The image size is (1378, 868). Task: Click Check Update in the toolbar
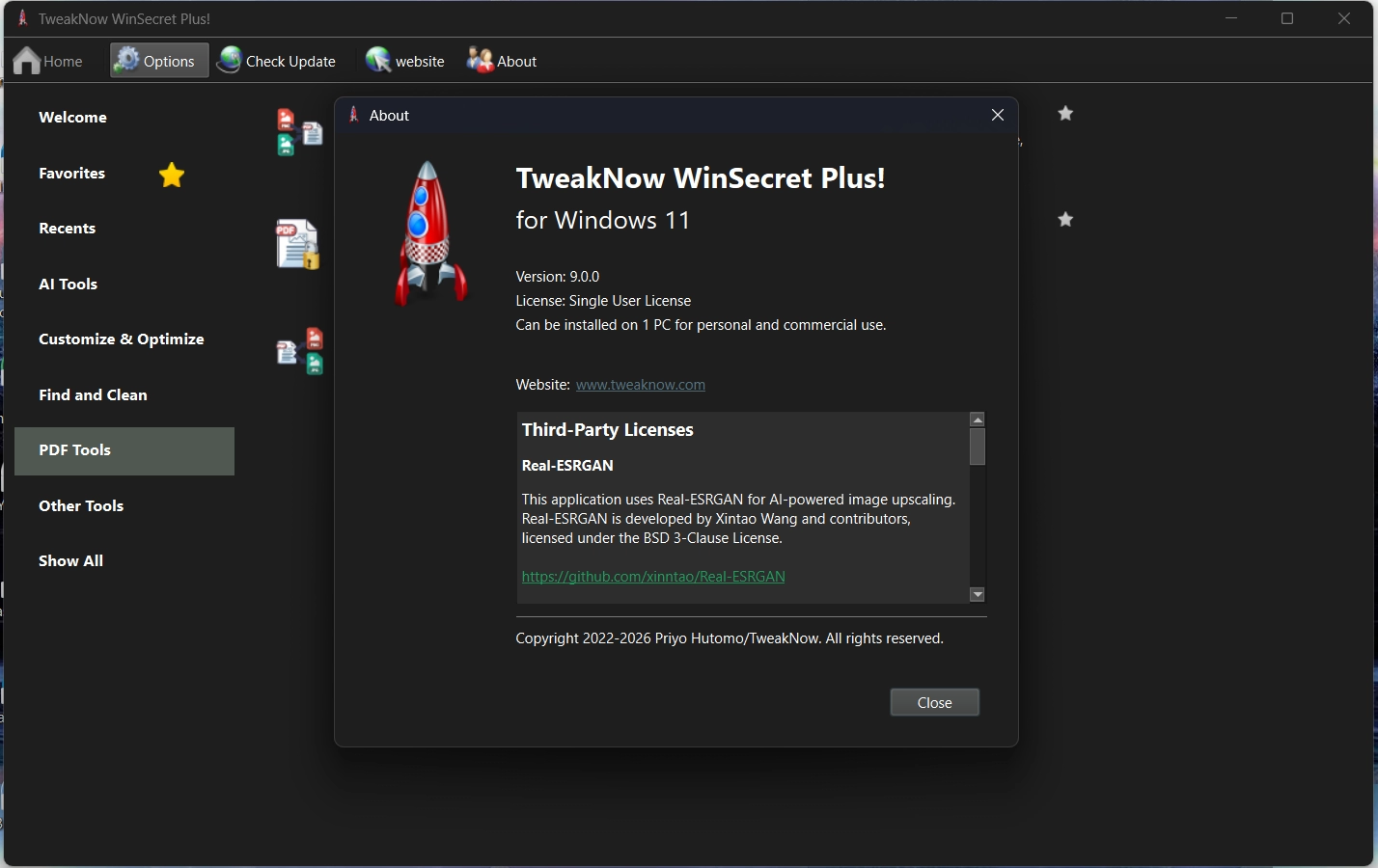pyautogui.click(x=276, y=61)
